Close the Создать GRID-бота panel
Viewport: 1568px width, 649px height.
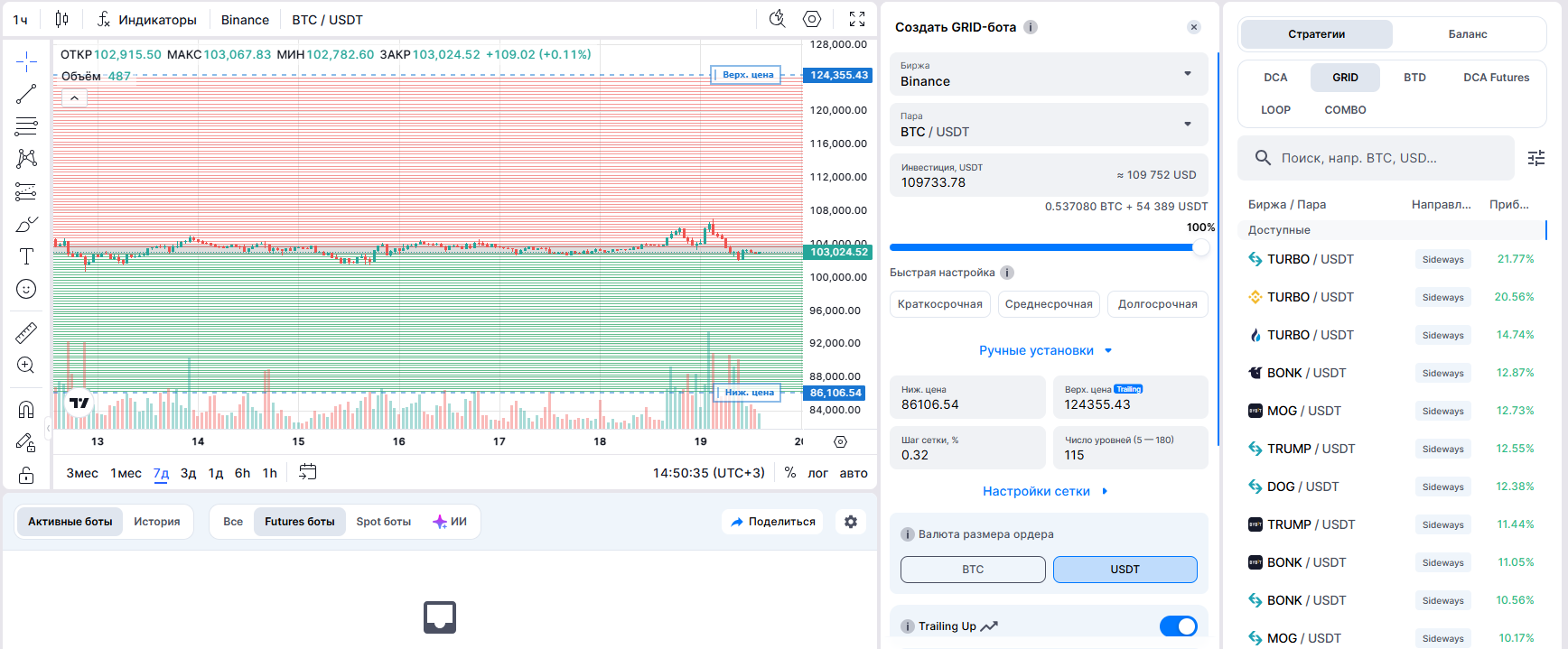pos(1194,27)
